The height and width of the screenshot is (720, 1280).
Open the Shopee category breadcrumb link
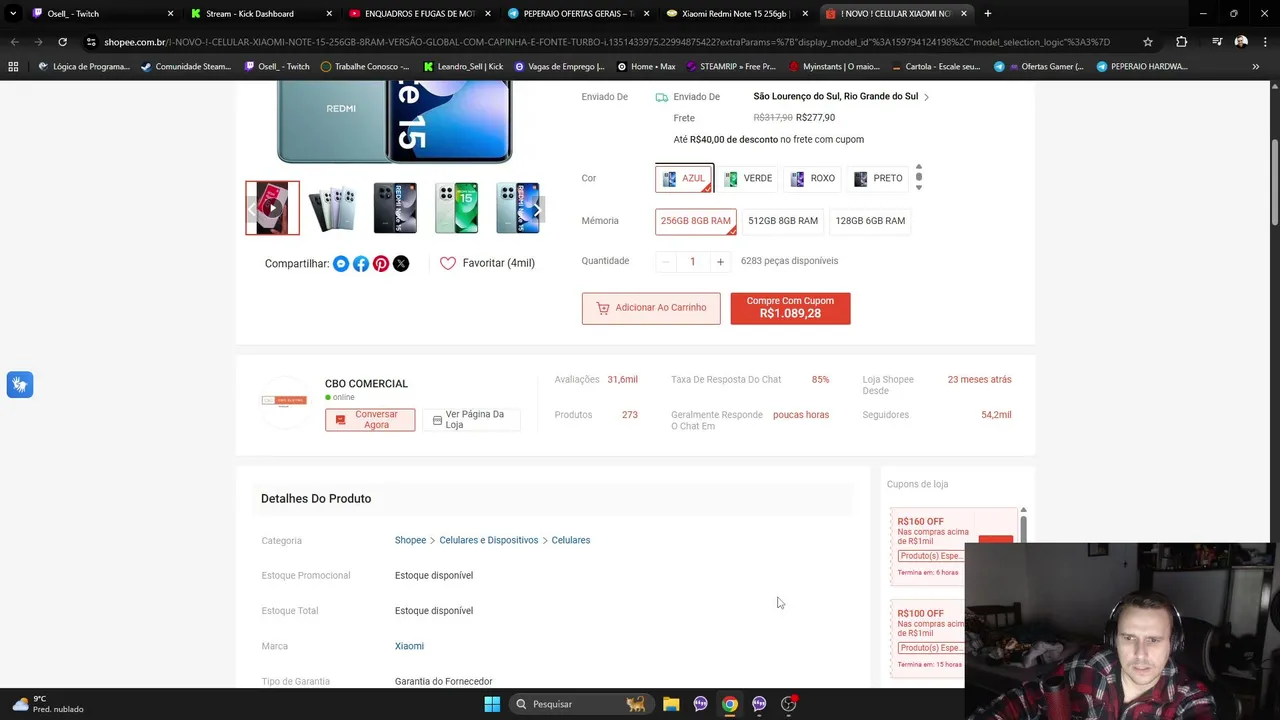click(410, 540)
